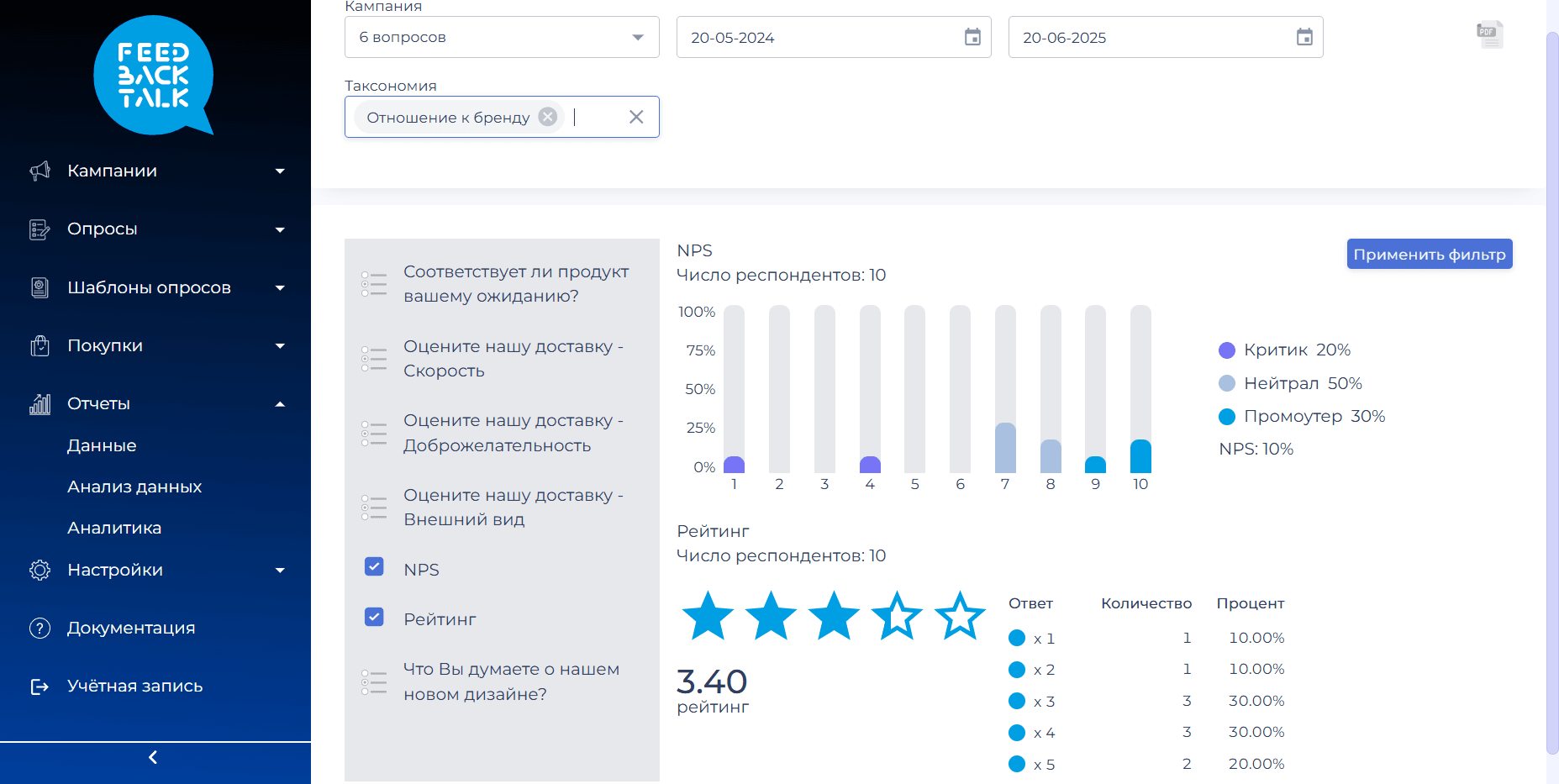Screen dimensions: 1559x784
Task: Clear all taxonomy selections with X
Action: pyautogui.click(x=636, y=117)
